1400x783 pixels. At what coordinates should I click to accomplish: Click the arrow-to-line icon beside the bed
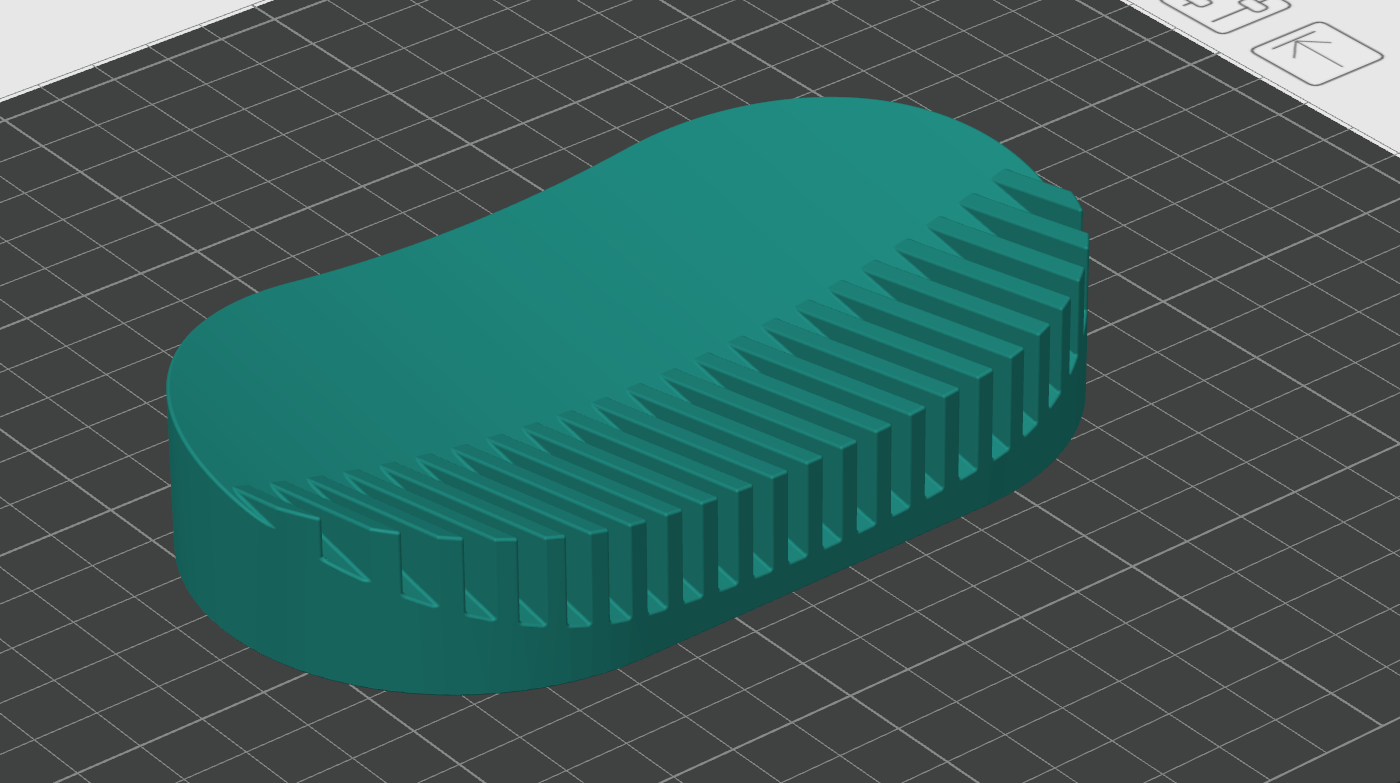coord(1316,52)
